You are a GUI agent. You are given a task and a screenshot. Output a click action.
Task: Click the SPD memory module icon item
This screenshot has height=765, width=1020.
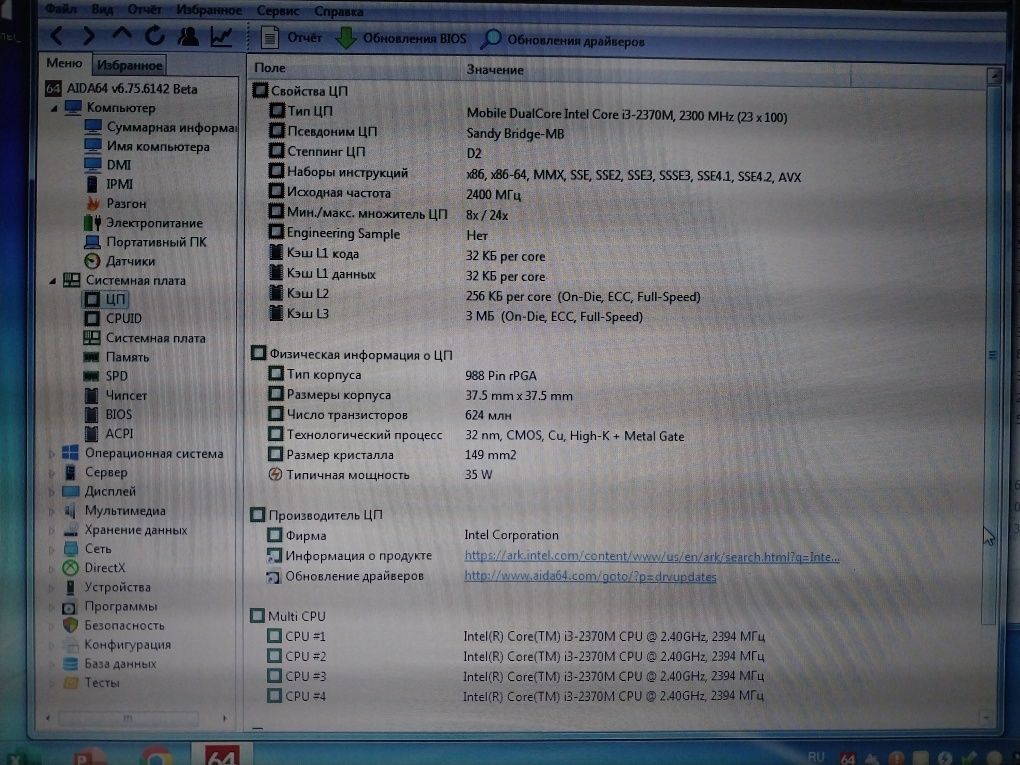92,376
